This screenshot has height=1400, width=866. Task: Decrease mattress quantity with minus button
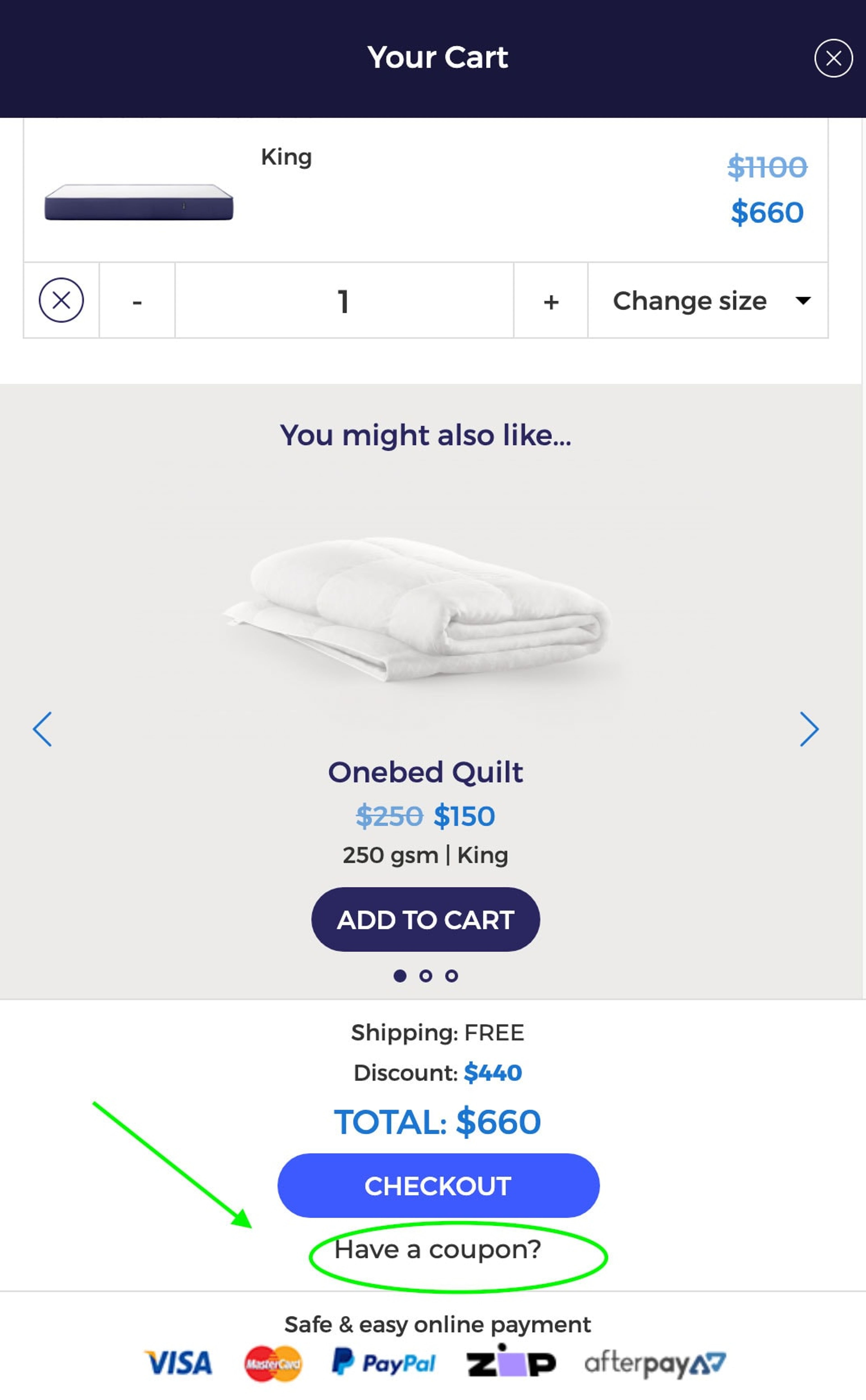pos(137,301)
